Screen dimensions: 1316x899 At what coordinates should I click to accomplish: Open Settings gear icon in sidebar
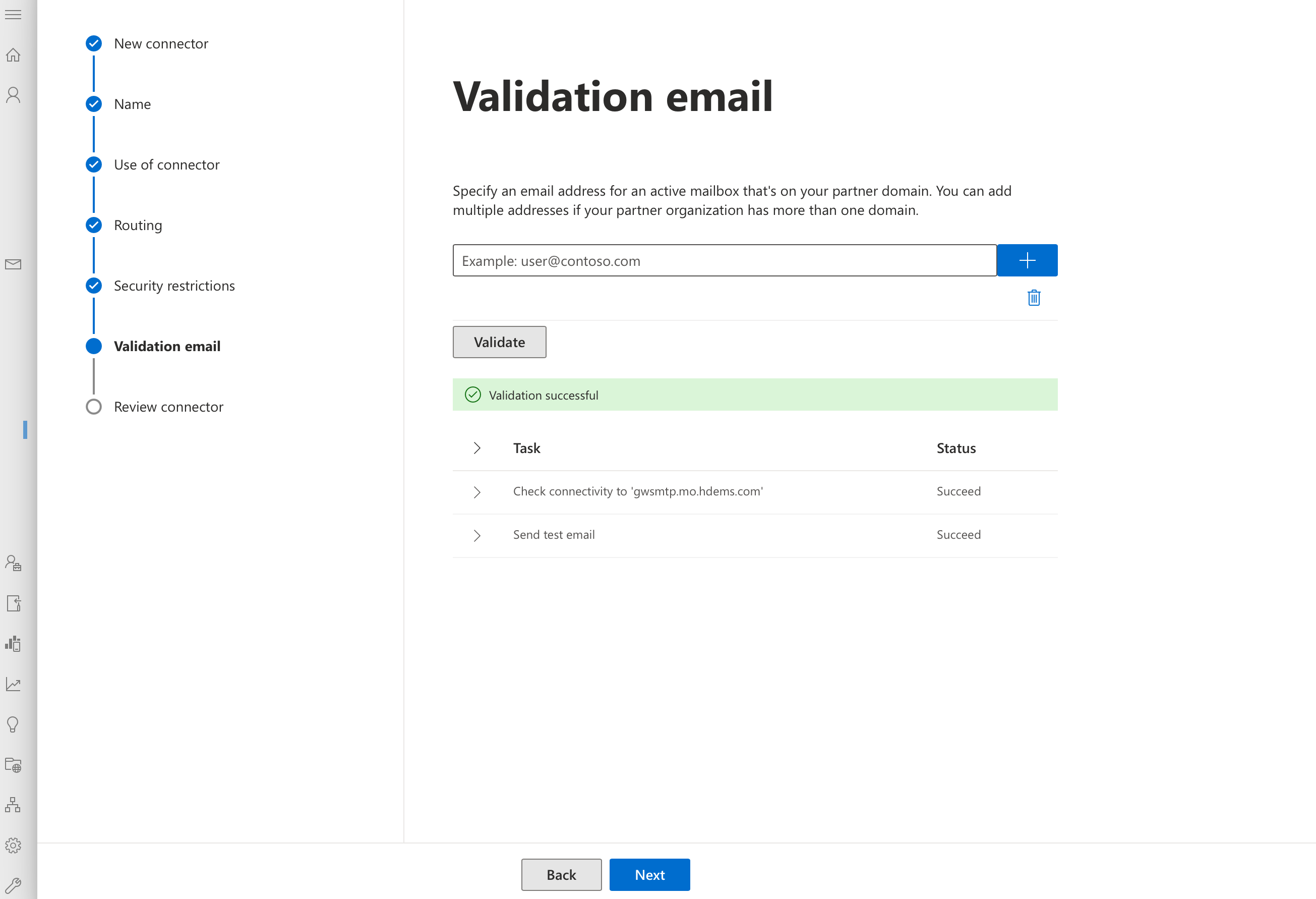click(13, 846)
